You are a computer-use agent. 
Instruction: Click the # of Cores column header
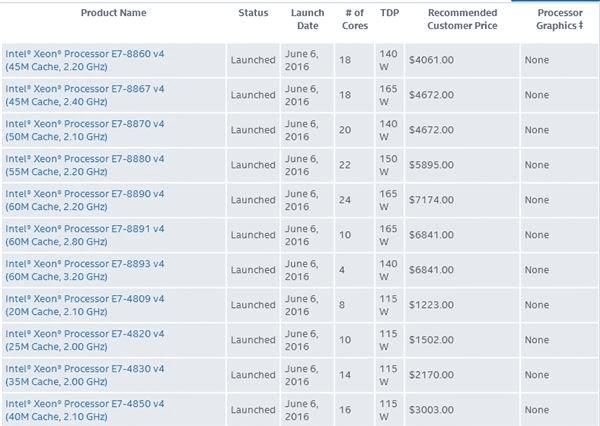coord(352,19)
